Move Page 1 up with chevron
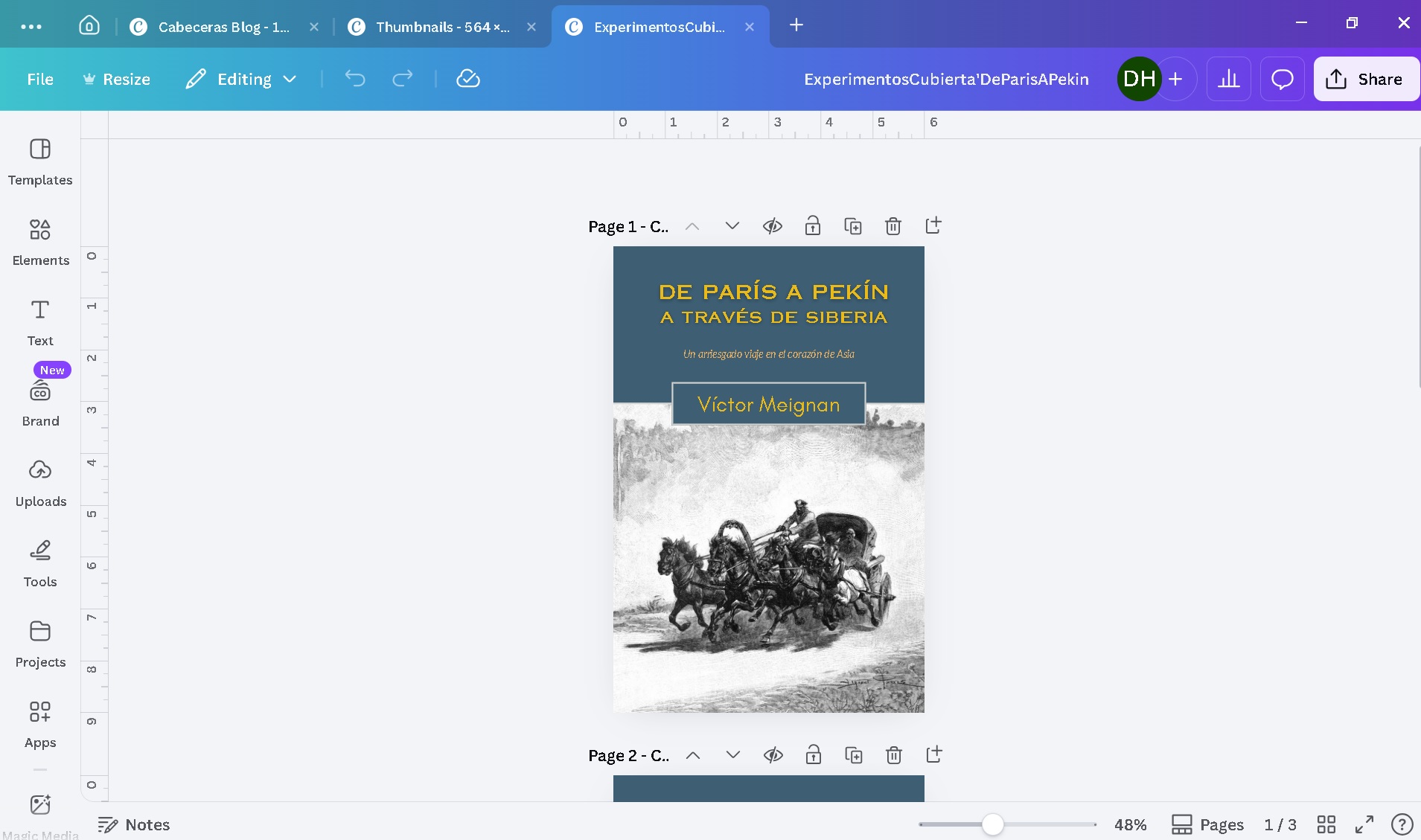The image size is (1421, 840). 692,226
